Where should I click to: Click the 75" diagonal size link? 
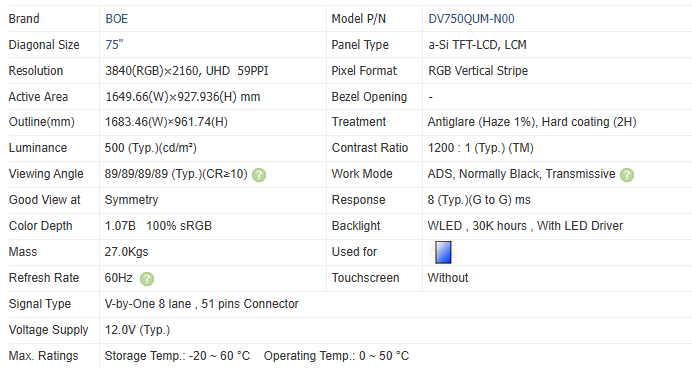tap(114, 45)
